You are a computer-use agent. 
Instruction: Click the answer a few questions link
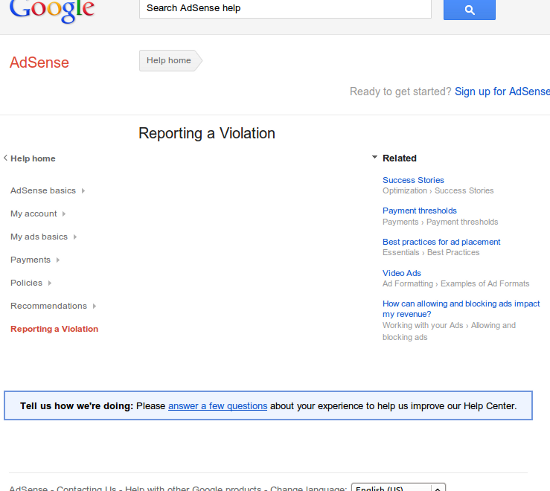(217, 406)
